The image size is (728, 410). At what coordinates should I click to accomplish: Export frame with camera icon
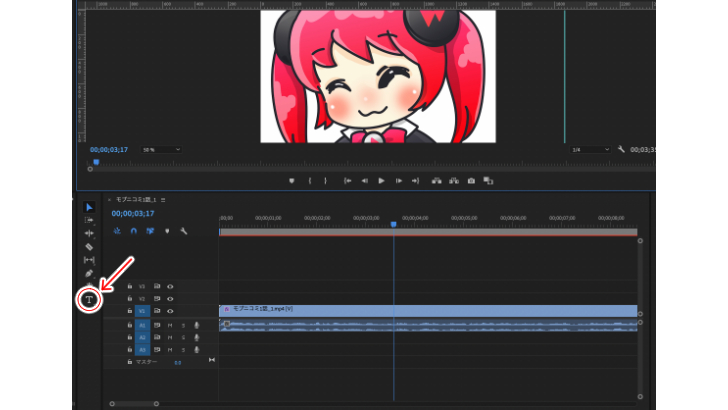click(471, 181)
